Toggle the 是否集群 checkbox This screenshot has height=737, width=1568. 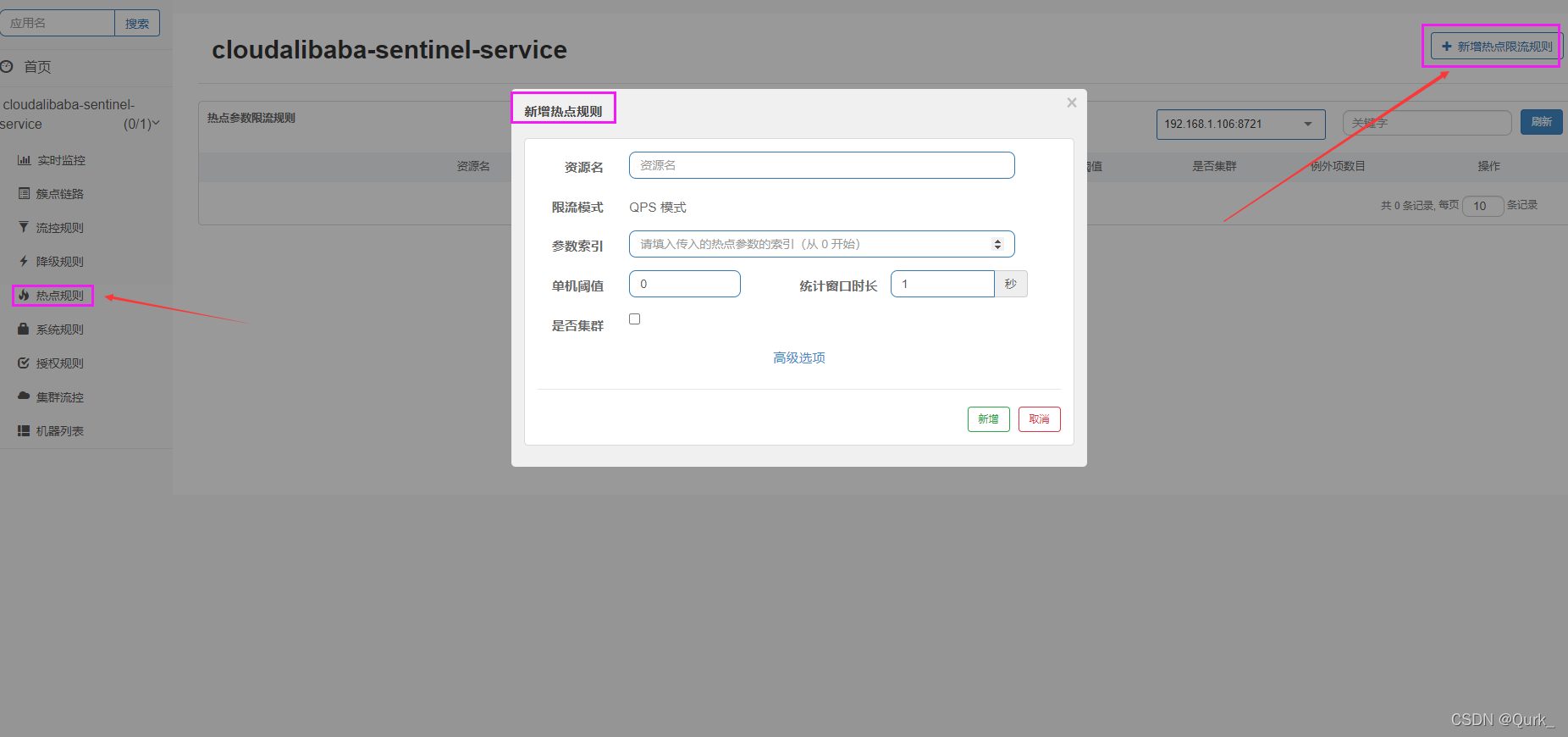[635, 319]
